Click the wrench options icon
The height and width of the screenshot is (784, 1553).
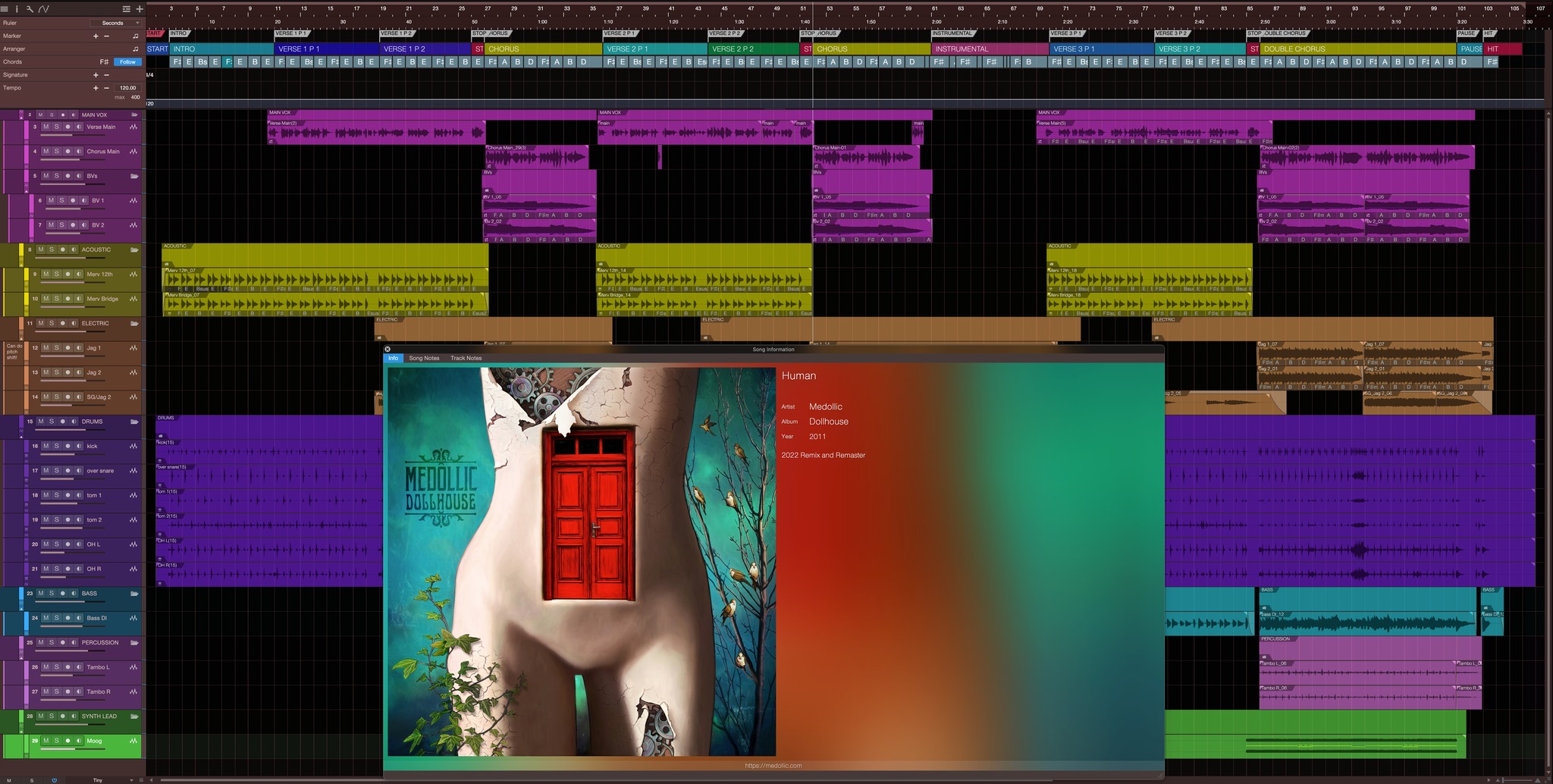[30, 9]
